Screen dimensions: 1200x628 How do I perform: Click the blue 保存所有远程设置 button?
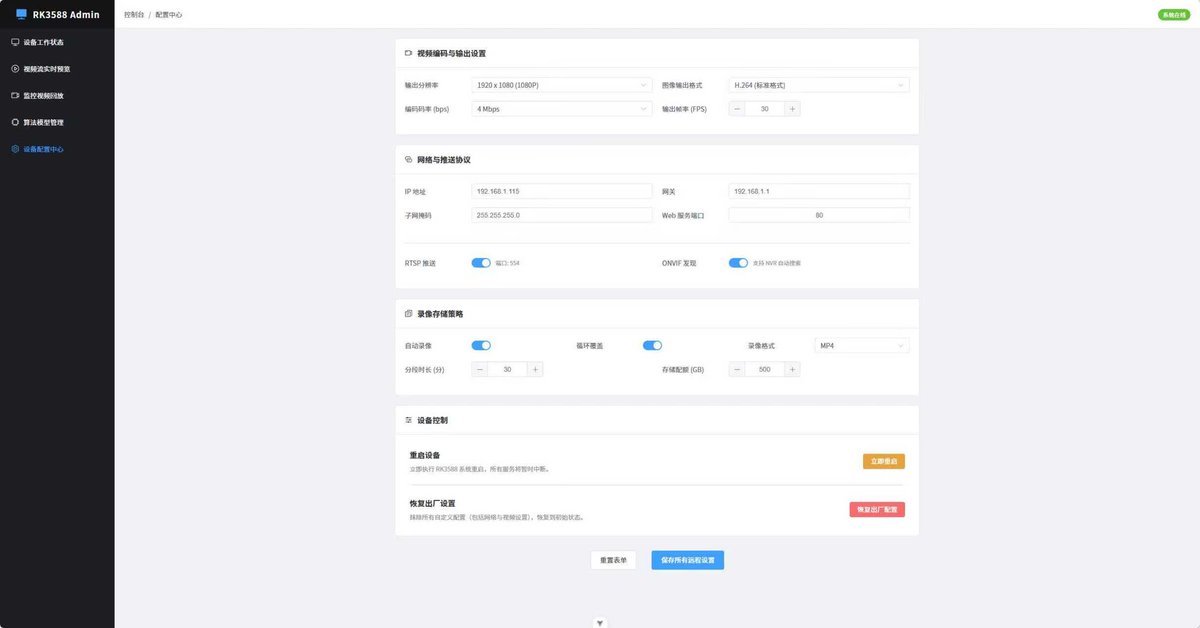click(x=688, y=560)
